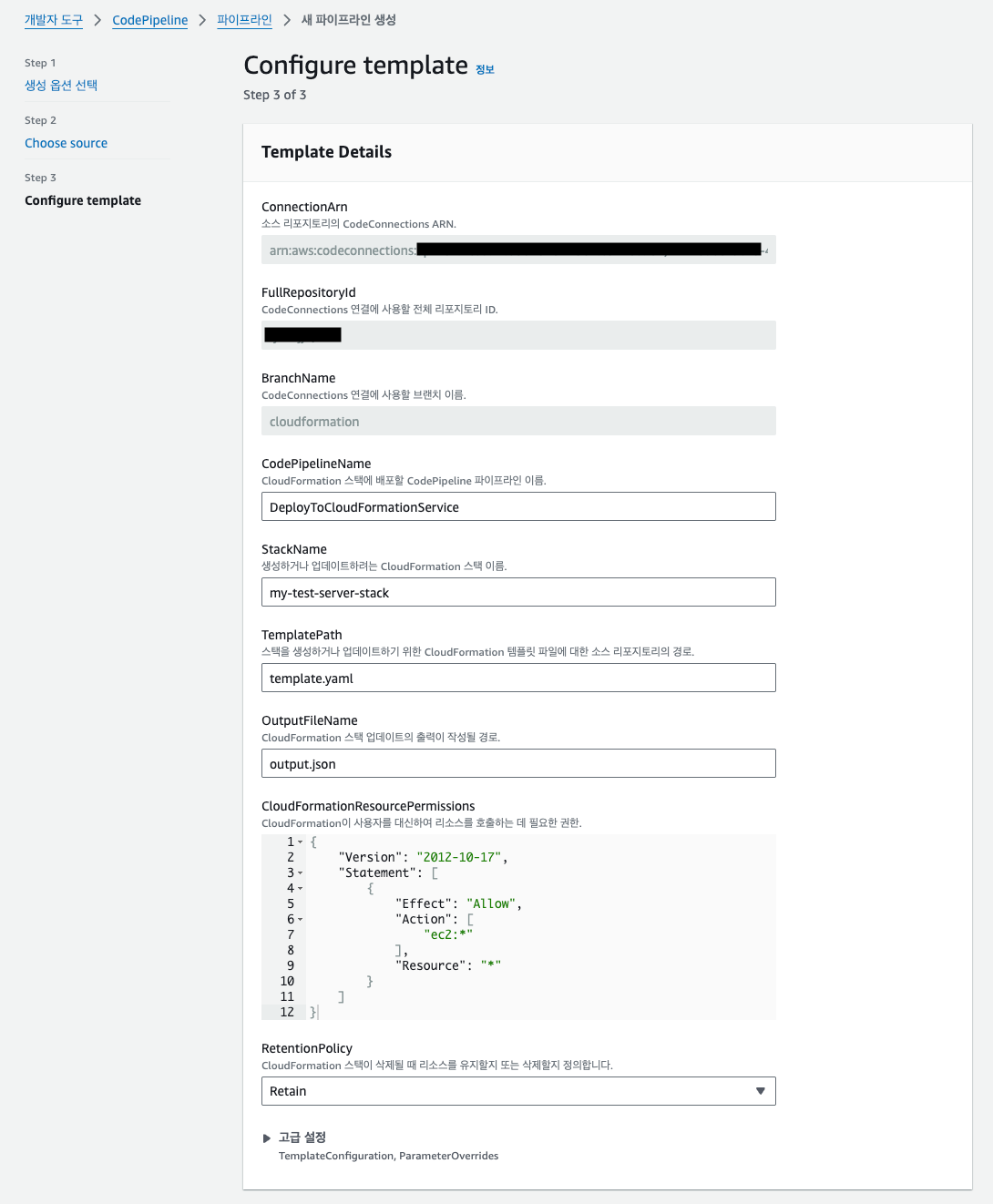
Task: Return to Step 2 Choose source
Action: click(x=66, y=143)
